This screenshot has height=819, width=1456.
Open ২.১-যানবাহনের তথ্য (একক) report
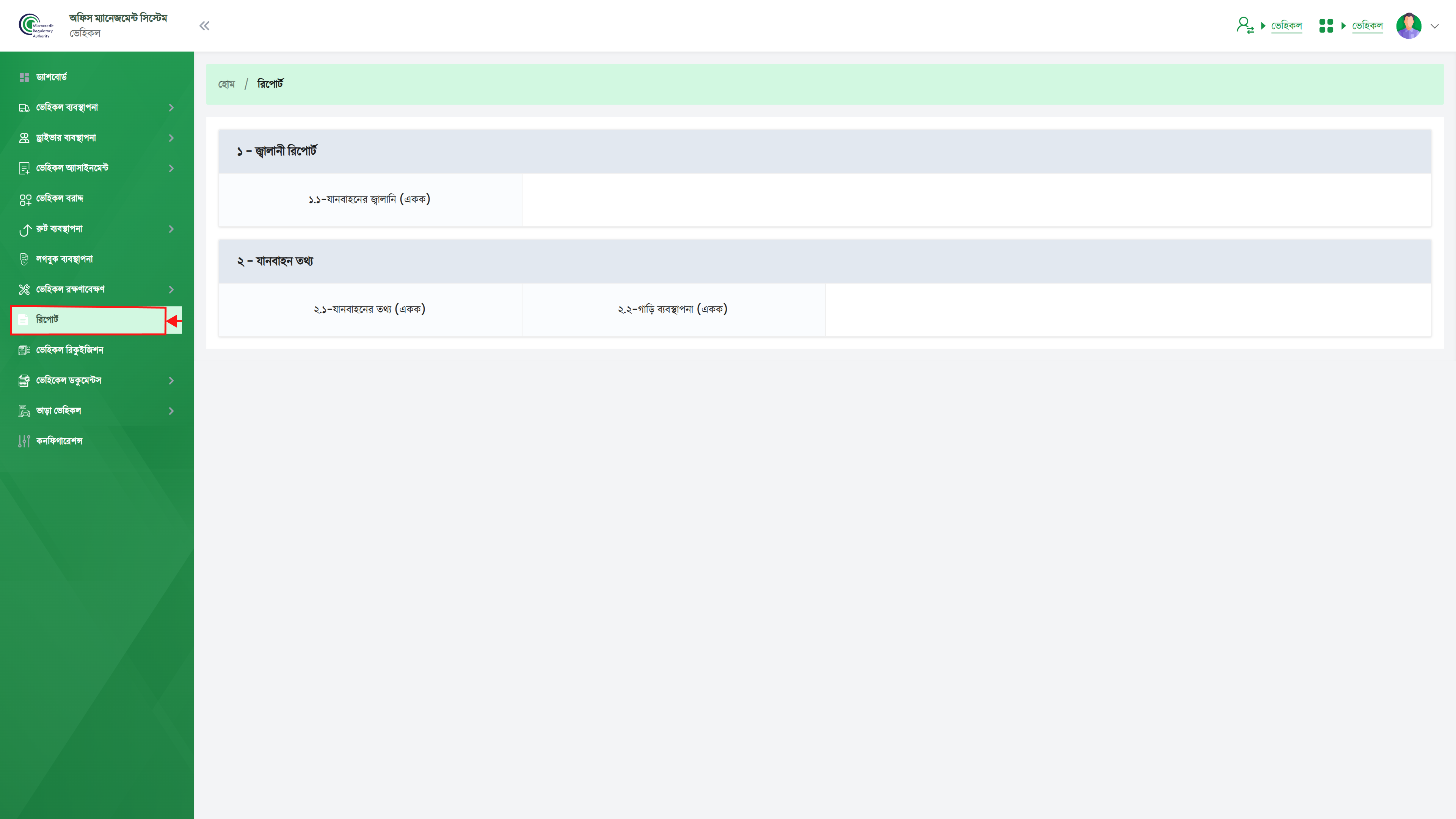point(370,309)
